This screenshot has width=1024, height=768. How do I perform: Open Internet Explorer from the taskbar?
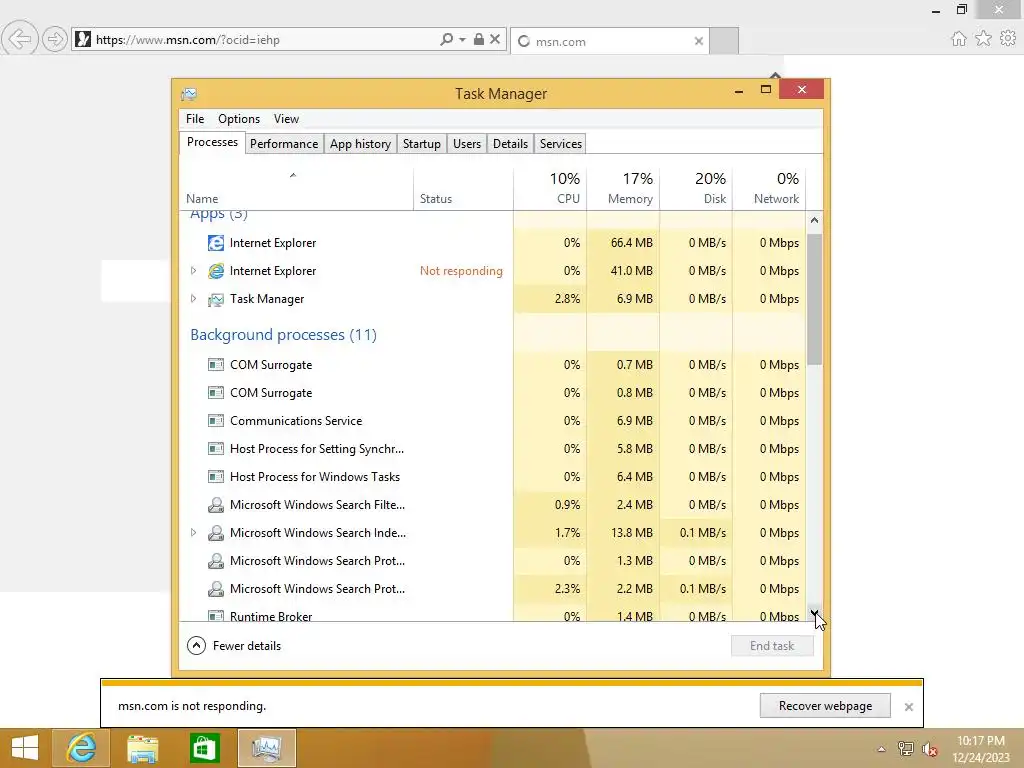[x=82, y=748]
